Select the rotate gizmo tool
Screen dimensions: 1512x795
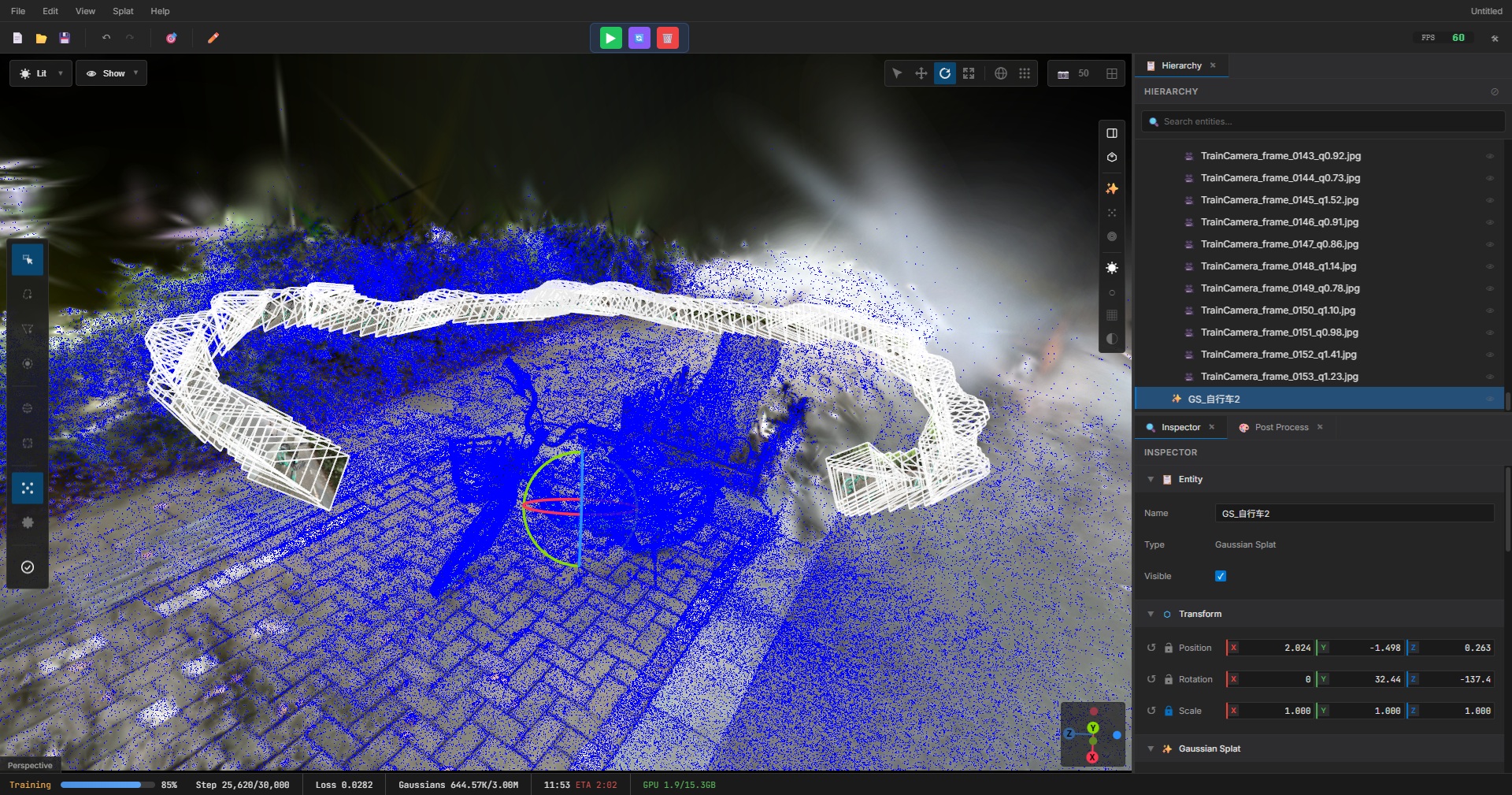coord(945,73)
